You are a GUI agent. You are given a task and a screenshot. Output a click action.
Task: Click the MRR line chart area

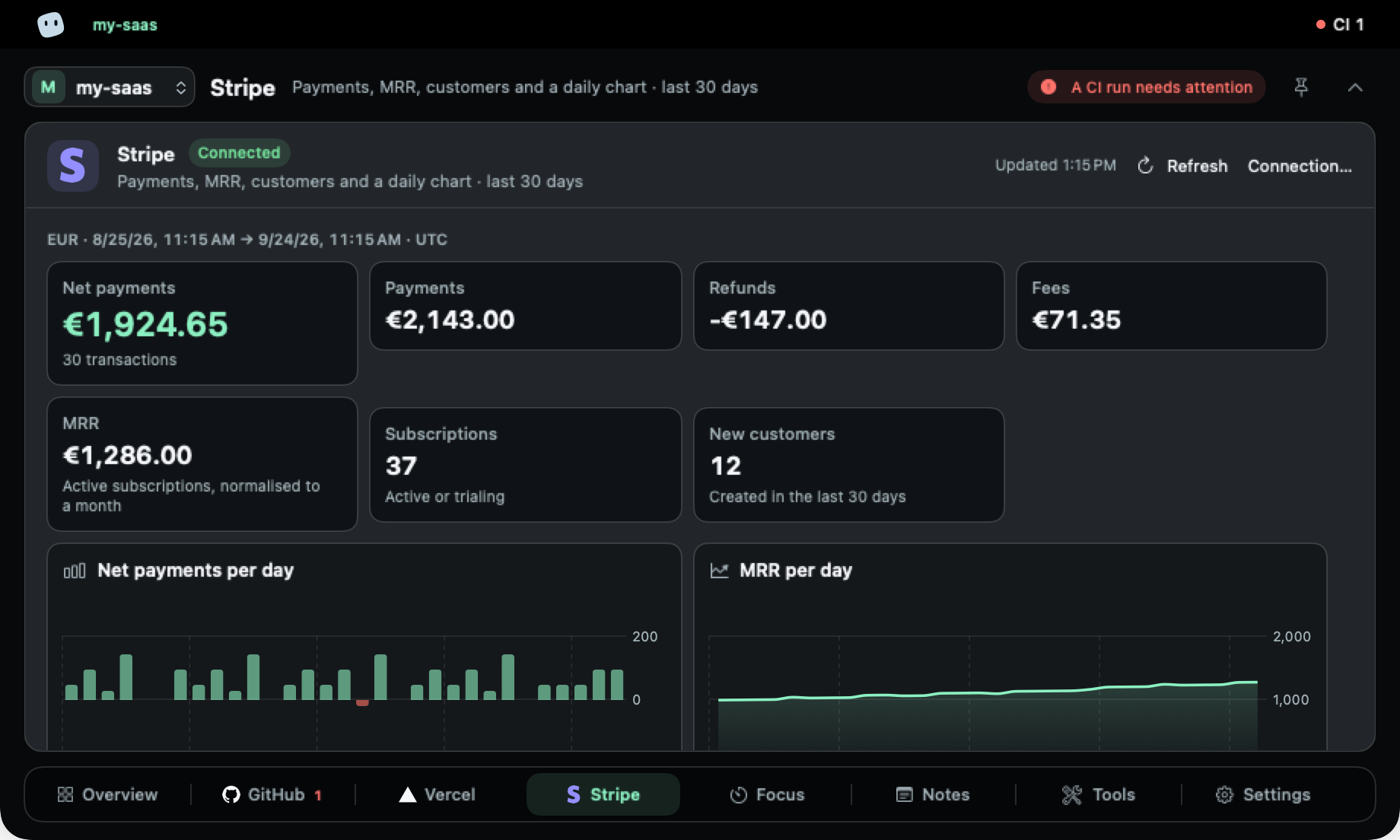[988, 715]
